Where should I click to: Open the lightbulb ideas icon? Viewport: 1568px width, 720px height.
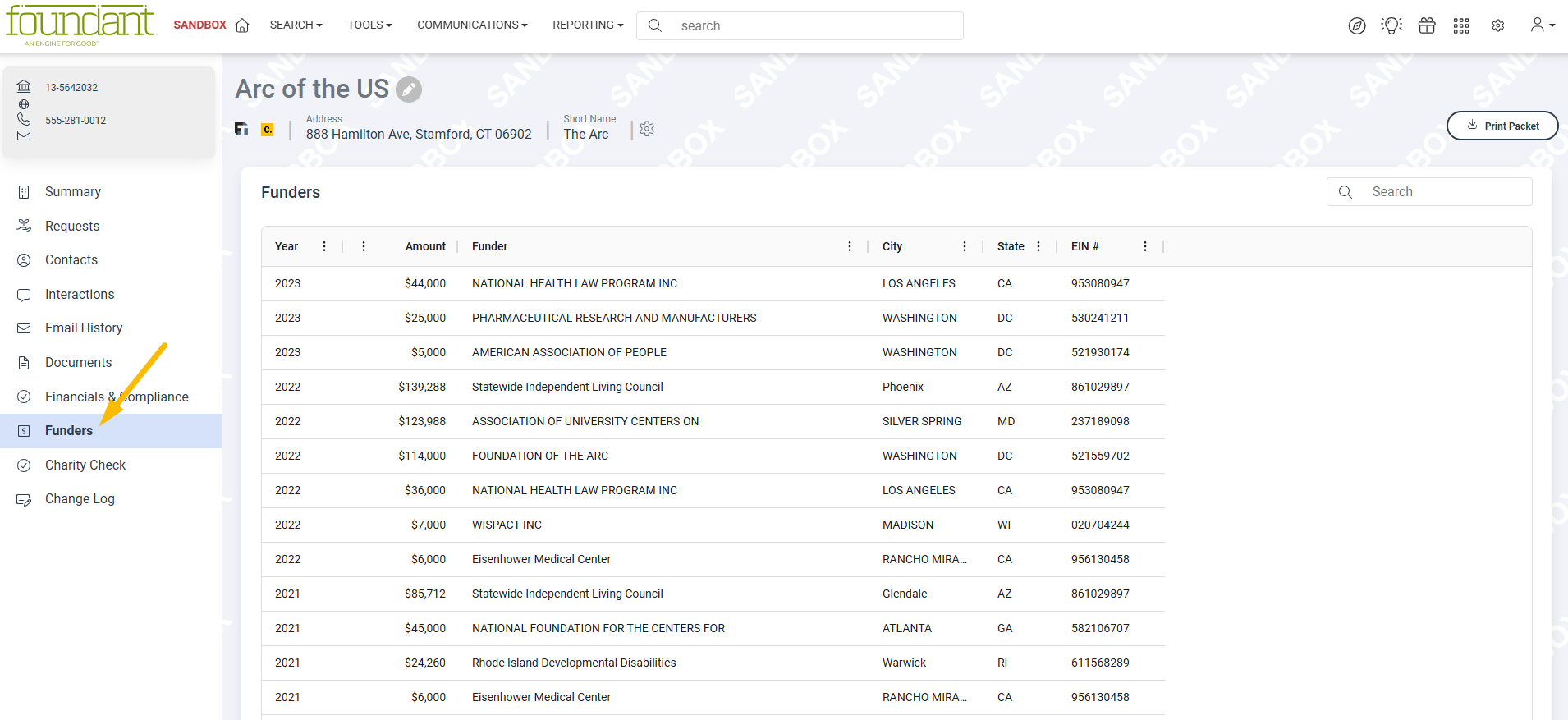pyautogui.click(x=1391, y=25)
